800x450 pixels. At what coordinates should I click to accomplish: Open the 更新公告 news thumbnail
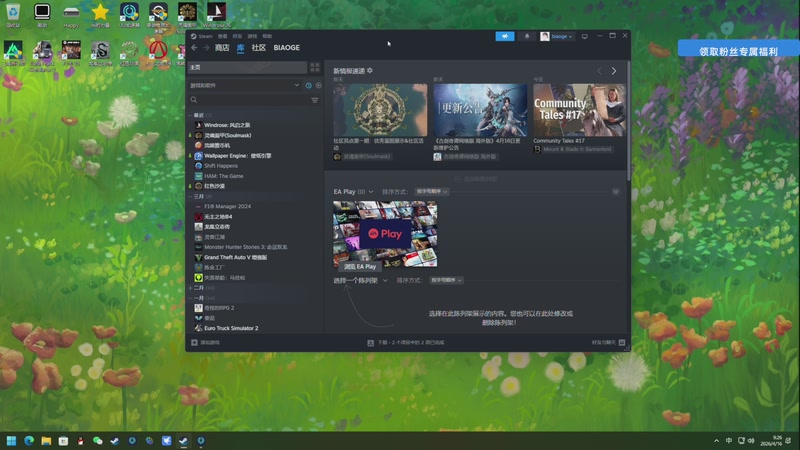click(480, 110)
